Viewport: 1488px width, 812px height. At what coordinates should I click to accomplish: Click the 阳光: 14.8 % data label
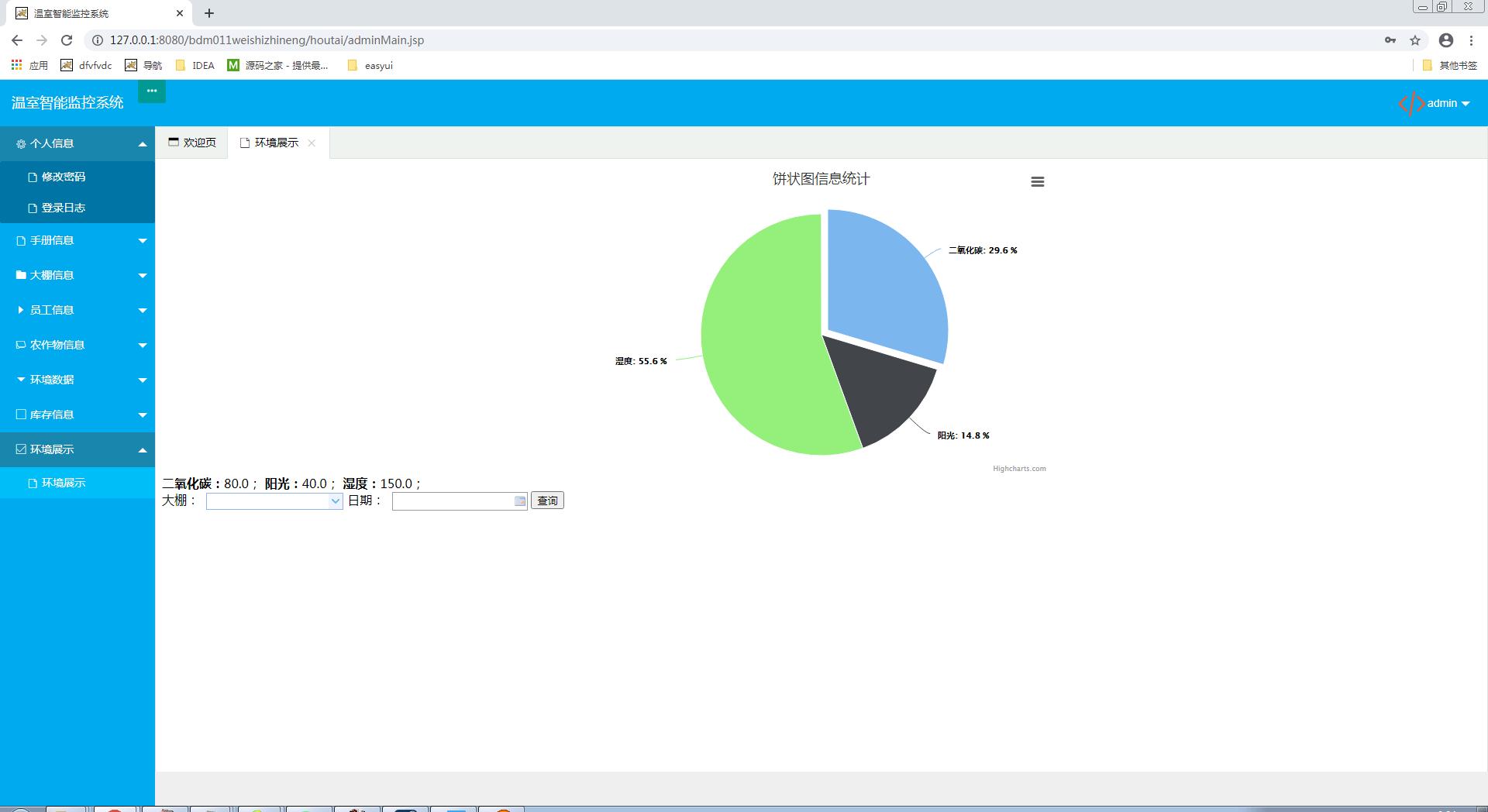pyautogui.click(x=963, y=435)
